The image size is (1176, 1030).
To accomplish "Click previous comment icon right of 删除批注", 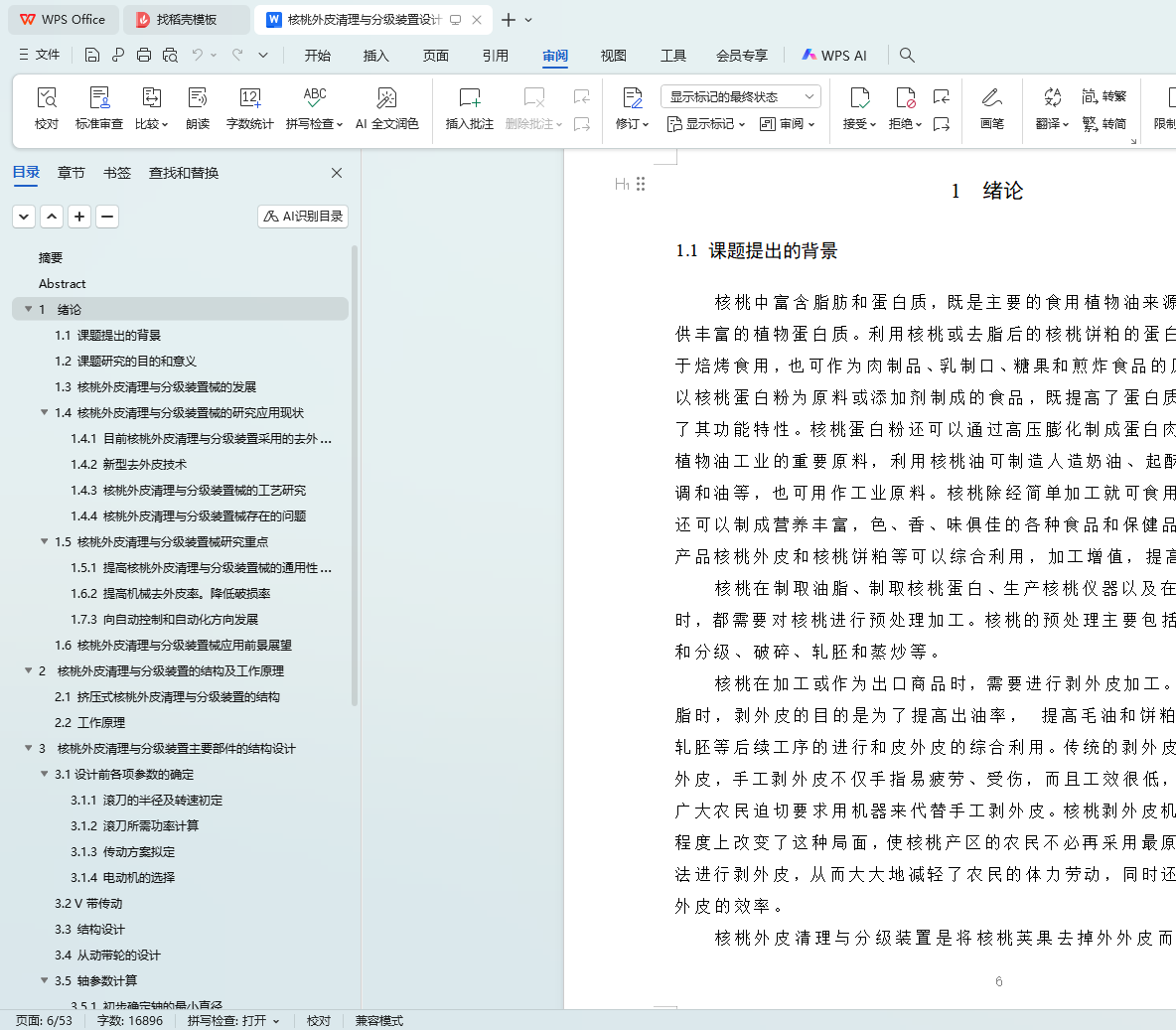I will (581, 96).
